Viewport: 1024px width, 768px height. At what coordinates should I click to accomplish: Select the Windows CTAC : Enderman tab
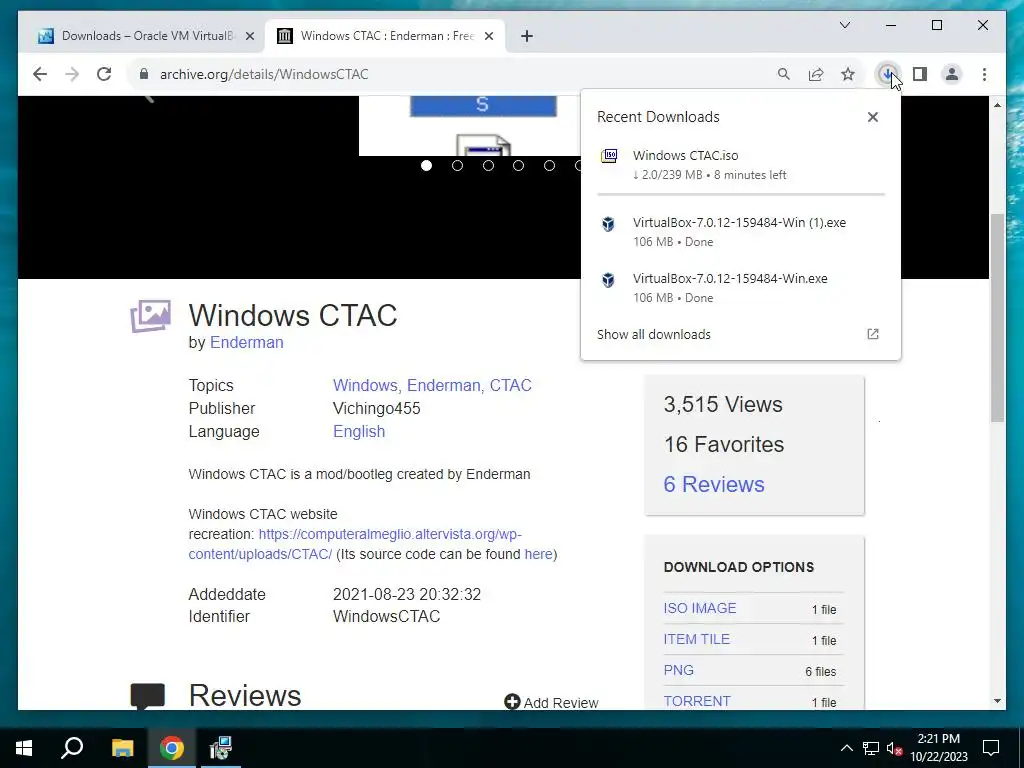(385, 36)
